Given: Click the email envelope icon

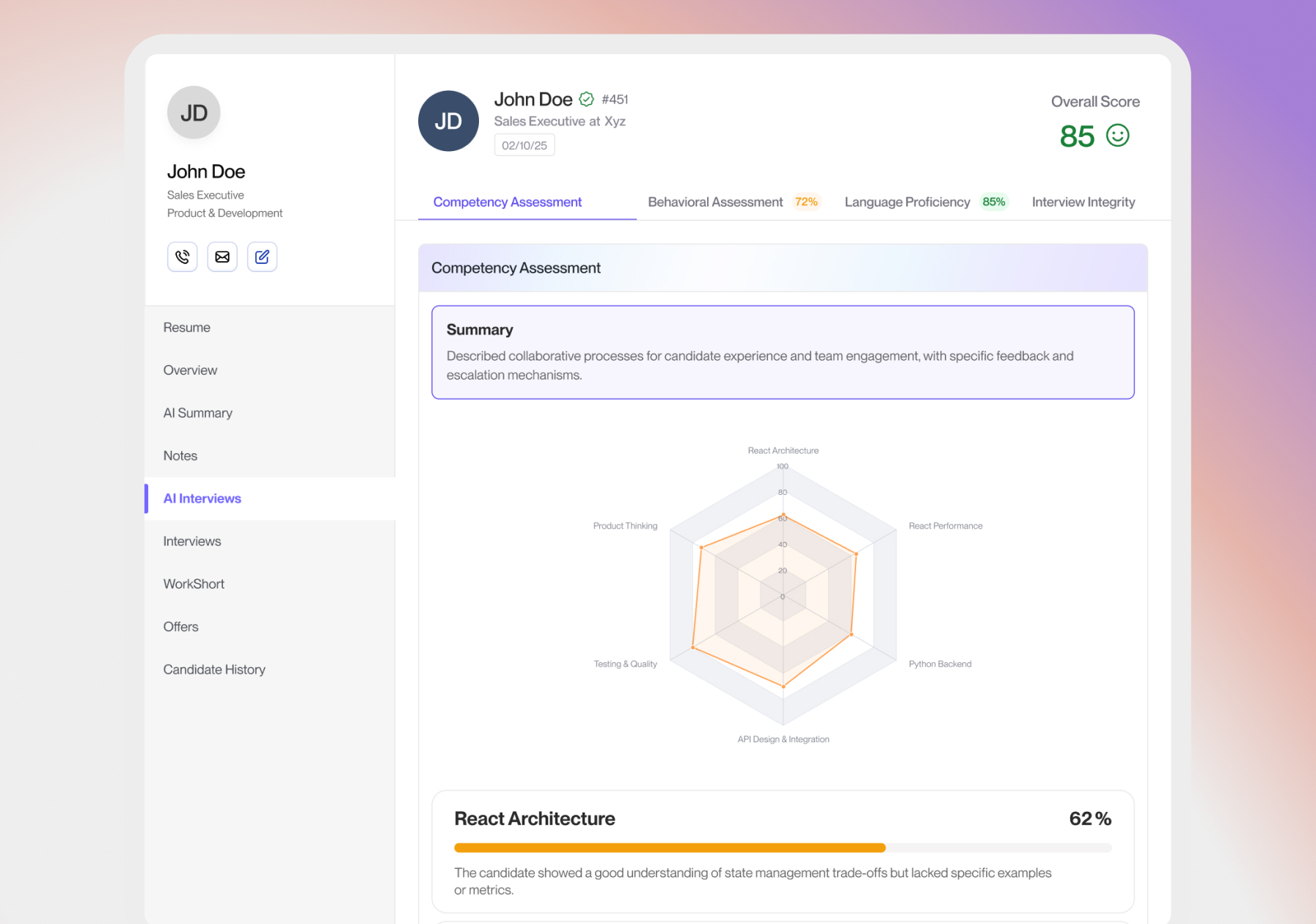Looking at the screenshot, I should (222, 257).
